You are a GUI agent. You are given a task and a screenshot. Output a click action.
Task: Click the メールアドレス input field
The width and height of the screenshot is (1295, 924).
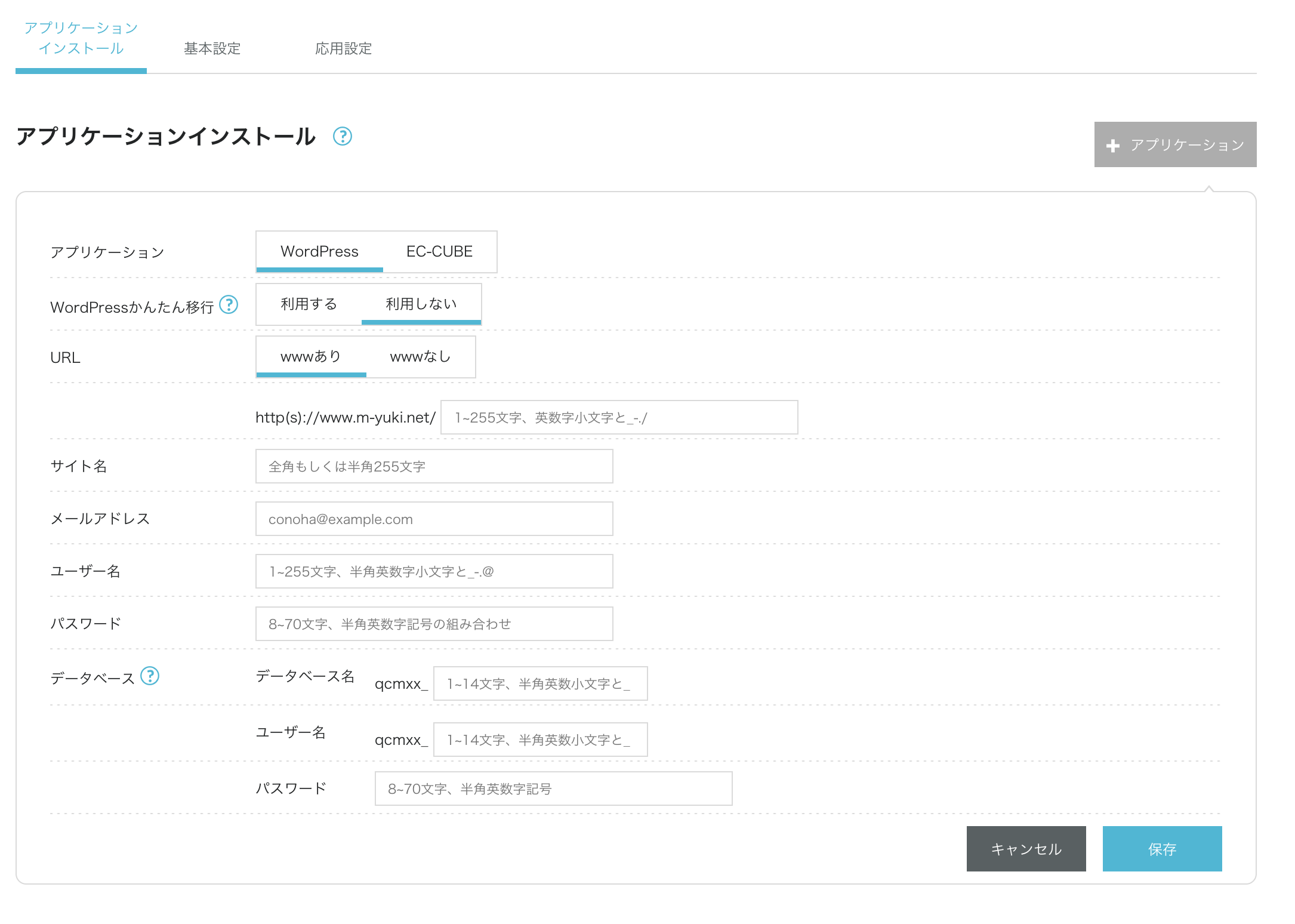pos(434,519)
